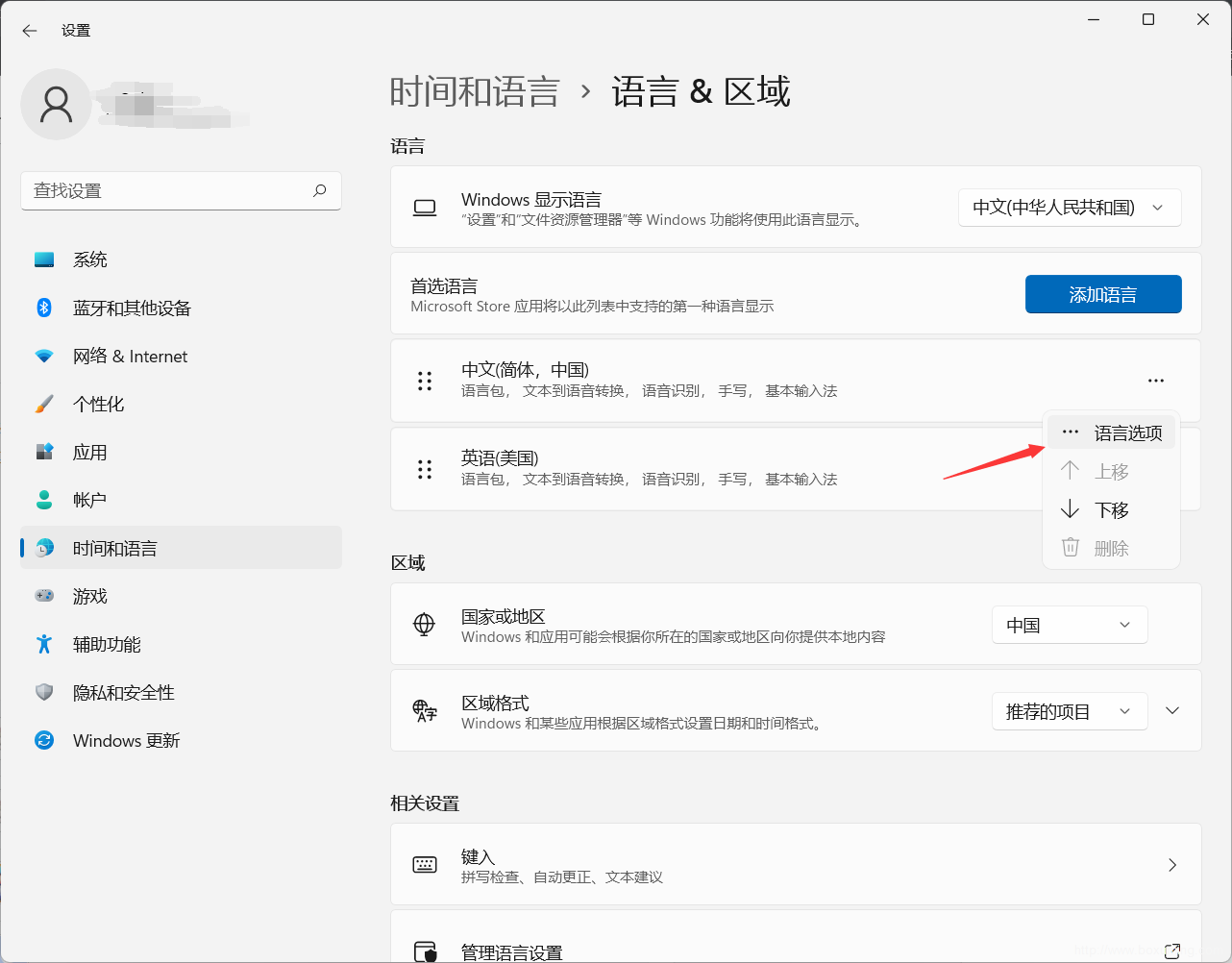Open 辅助功能 settings in sidebar
Screen dimensions: 1232x963
[x=181, y=644]
